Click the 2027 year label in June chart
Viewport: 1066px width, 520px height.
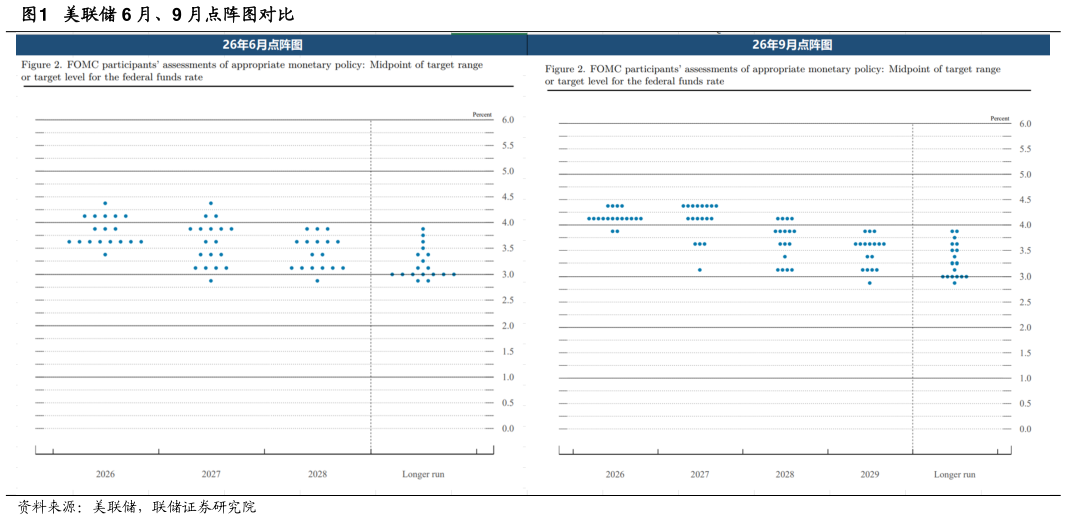point(211,474)
